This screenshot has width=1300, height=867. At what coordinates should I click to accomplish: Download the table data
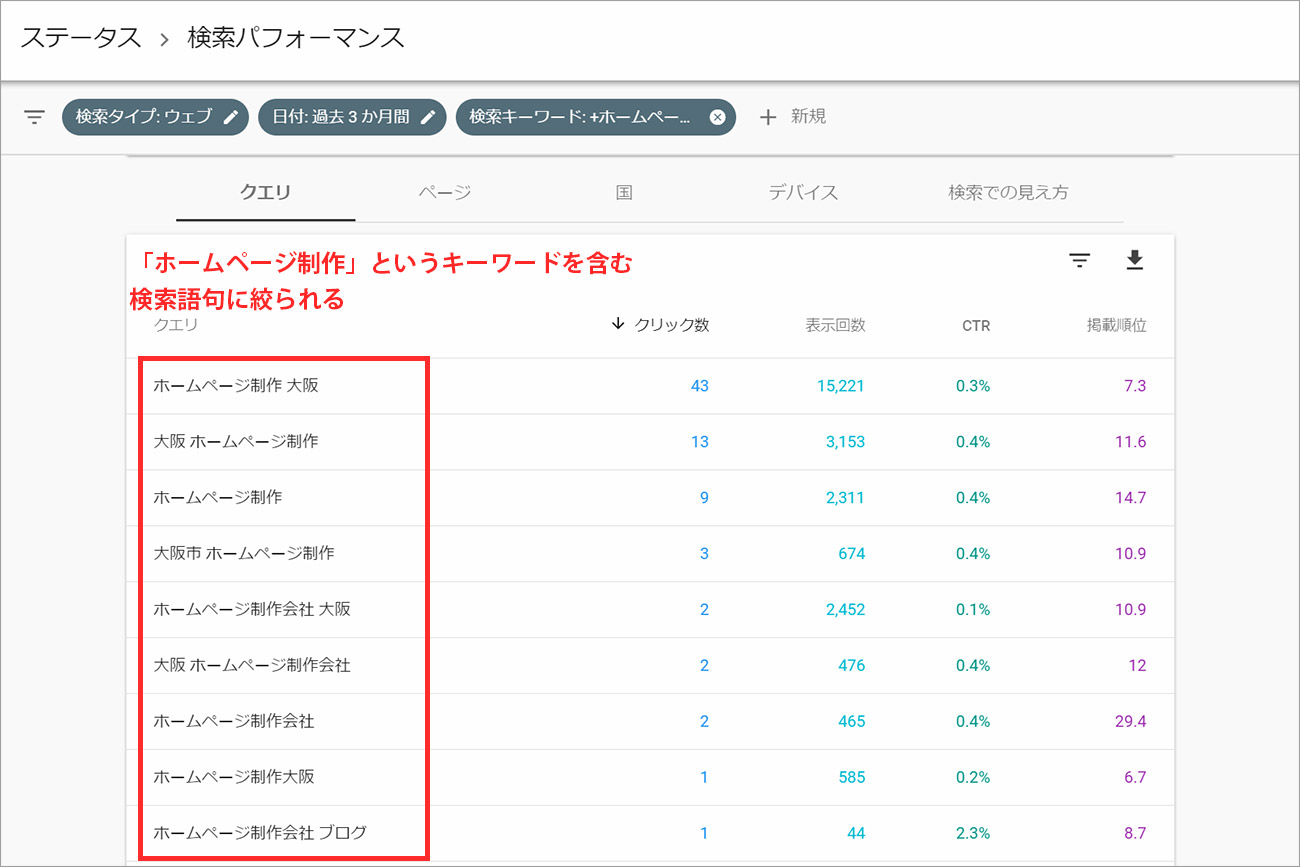click(x=1134, y=261)
